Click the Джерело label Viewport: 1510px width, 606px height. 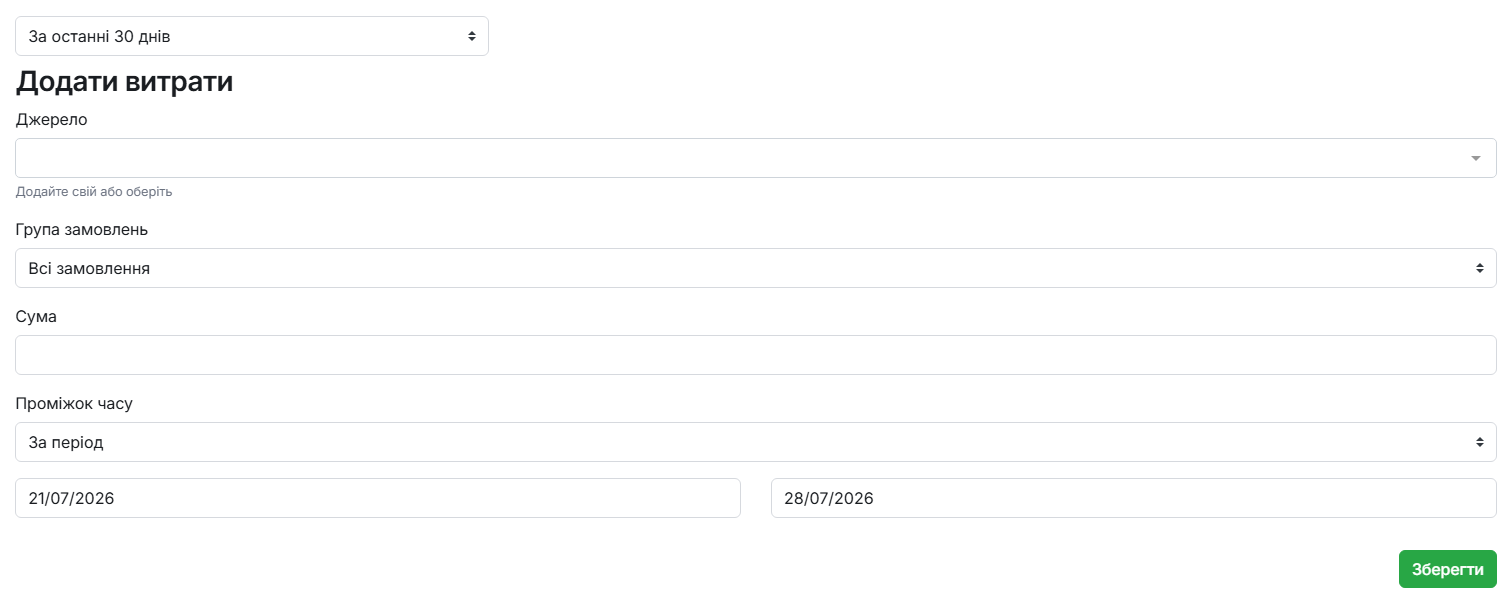(51, 120)
